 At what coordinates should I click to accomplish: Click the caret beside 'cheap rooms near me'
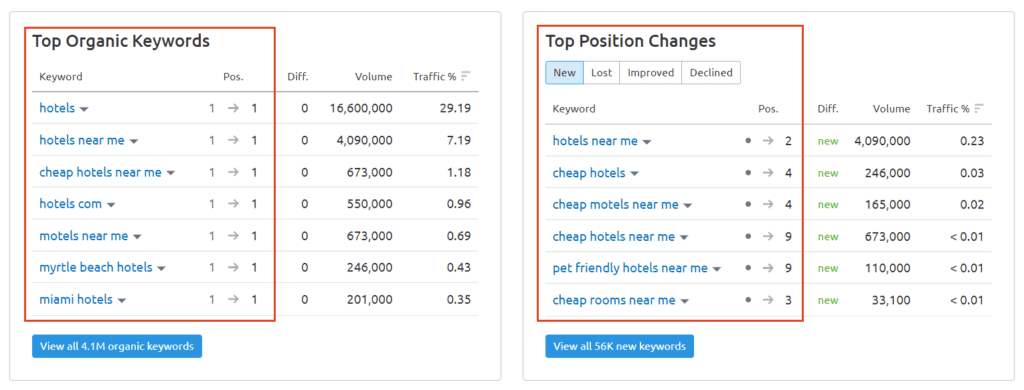pyautogui.click(x=684, y=301)
